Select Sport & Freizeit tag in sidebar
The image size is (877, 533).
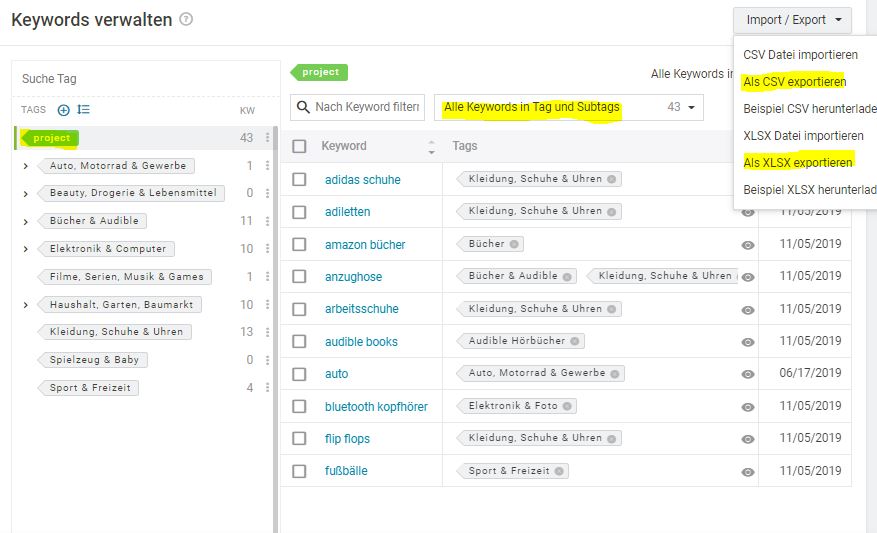coord(89,388)
